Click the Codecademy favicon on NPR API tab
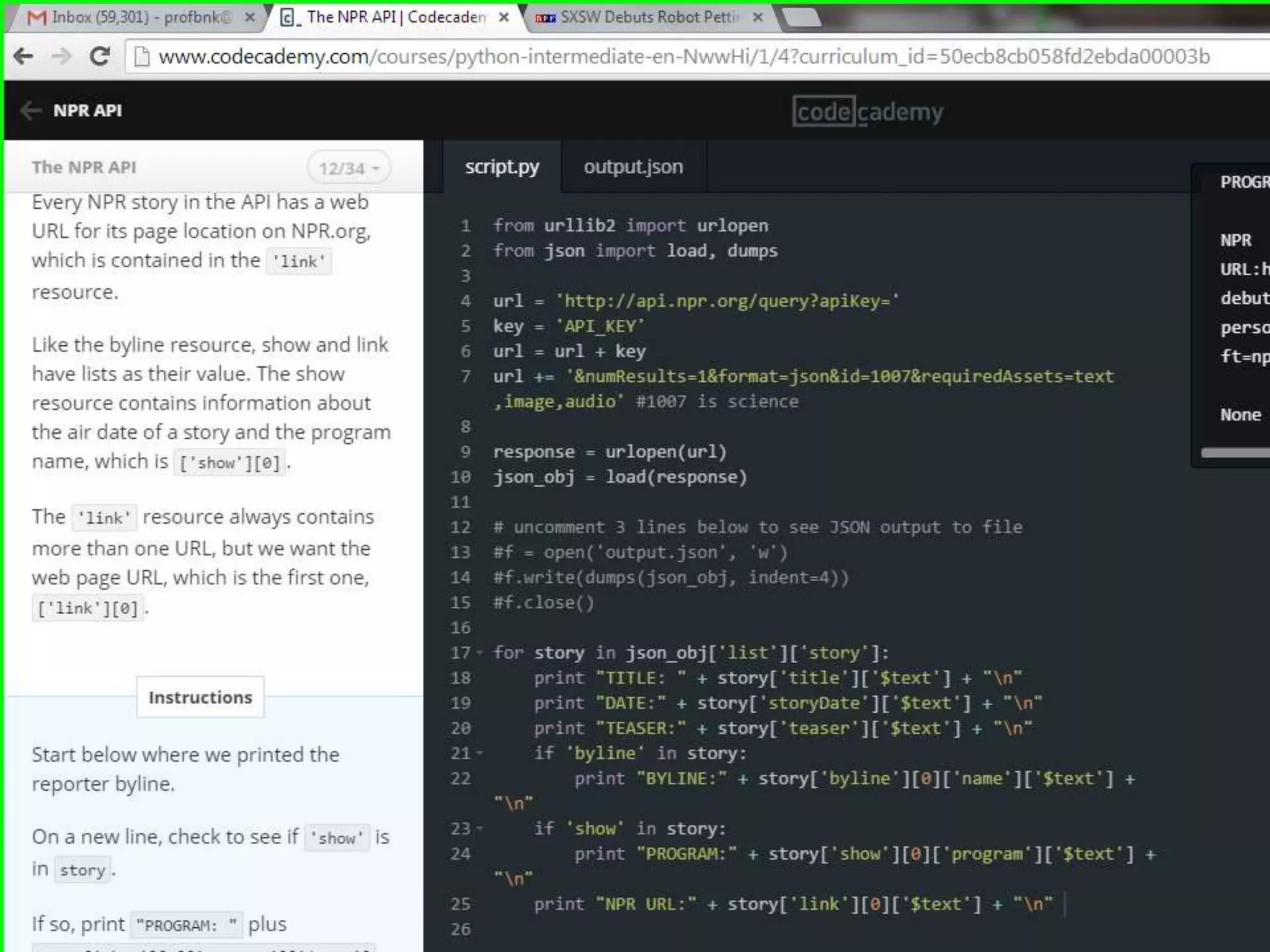This screenshot has width=1270, height=952. pyautogui.click(x=288, y=17)
